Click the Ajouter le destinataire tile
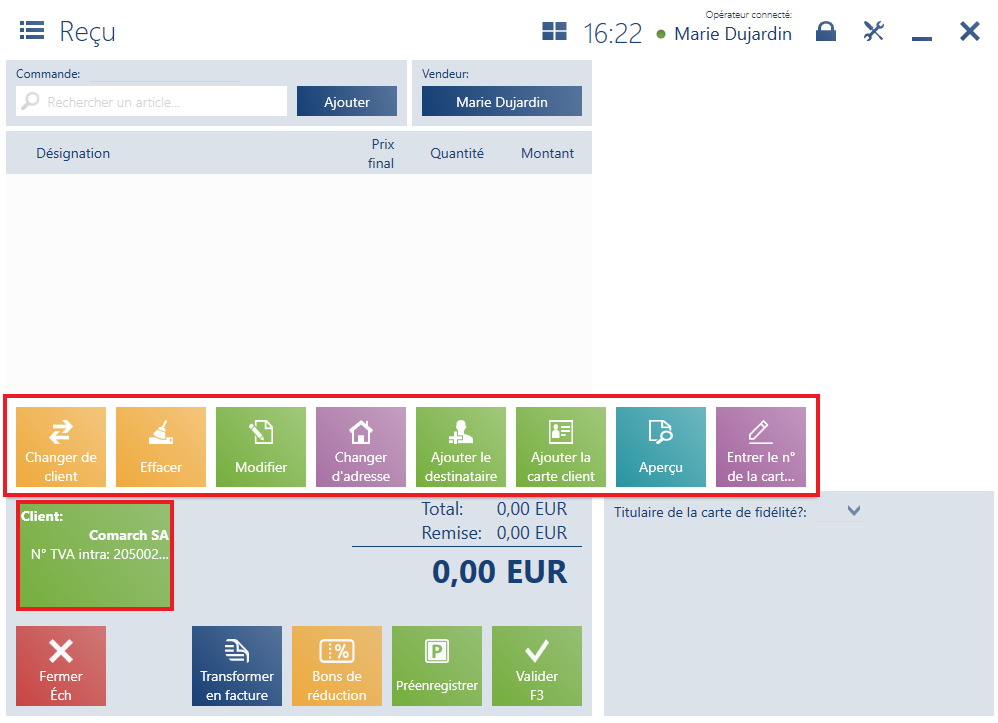The width and height of the screenshot is (998, 723). [461, 447]
